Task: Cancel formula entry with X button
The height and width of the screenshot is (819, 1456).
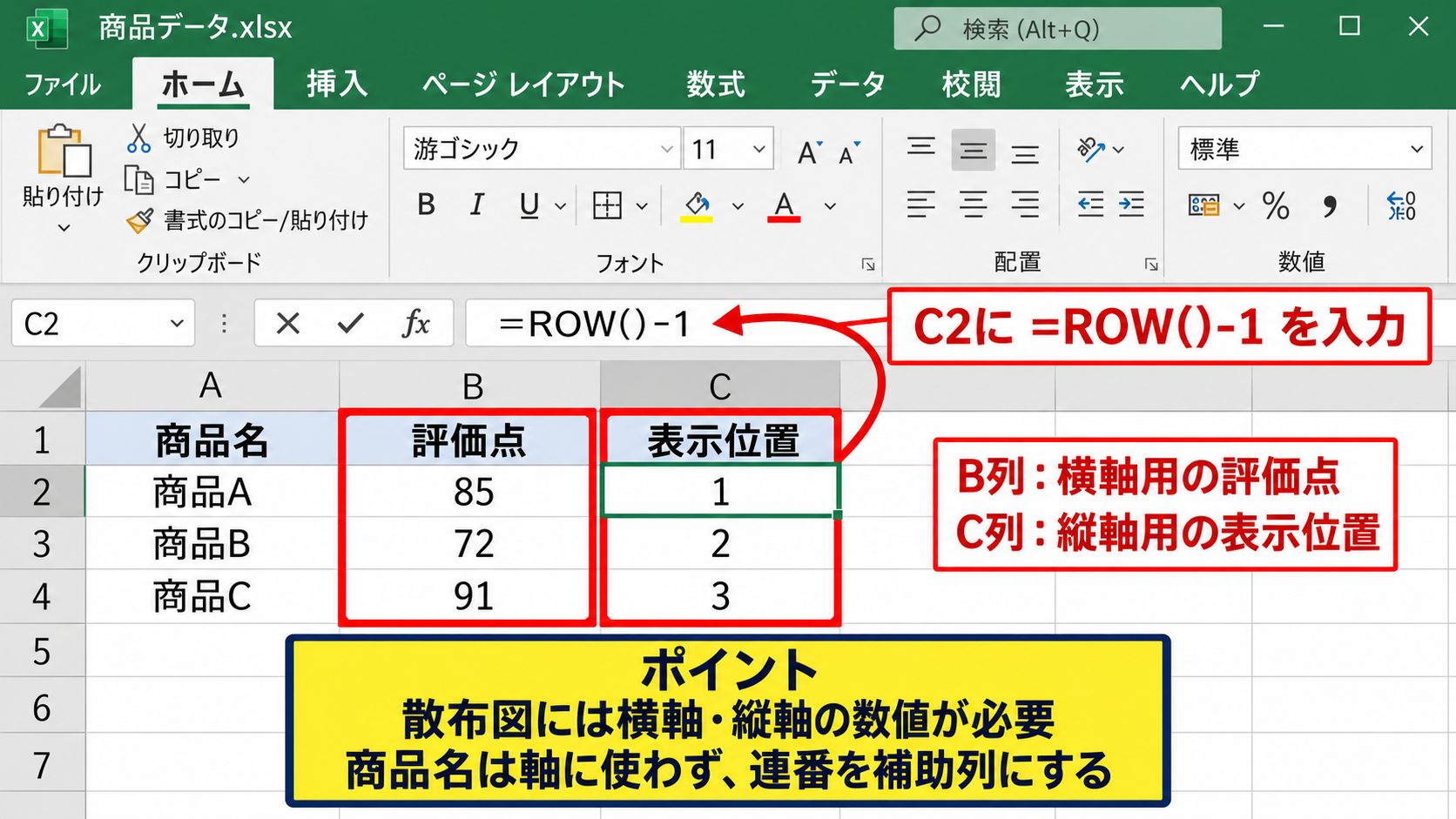Action: coord(287,324)
